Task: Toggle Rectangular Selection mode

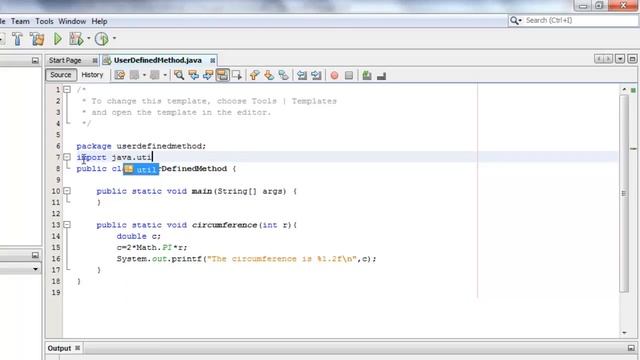Action: click(x=237, y=75)
